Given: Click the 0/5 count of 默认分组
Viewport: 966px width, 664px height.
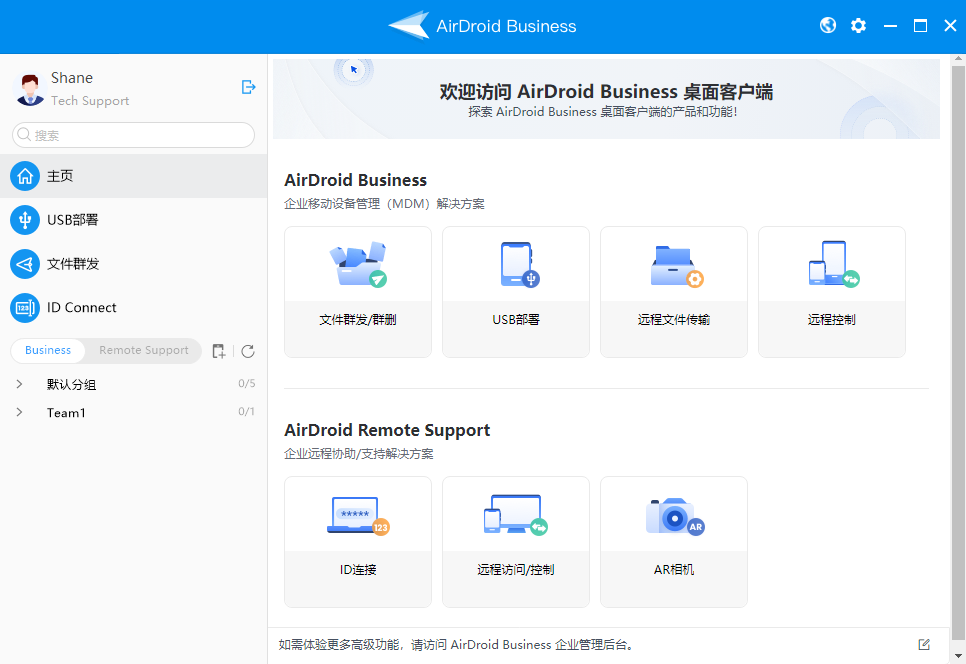Looking at the screenshot, I should coord(246,383).
